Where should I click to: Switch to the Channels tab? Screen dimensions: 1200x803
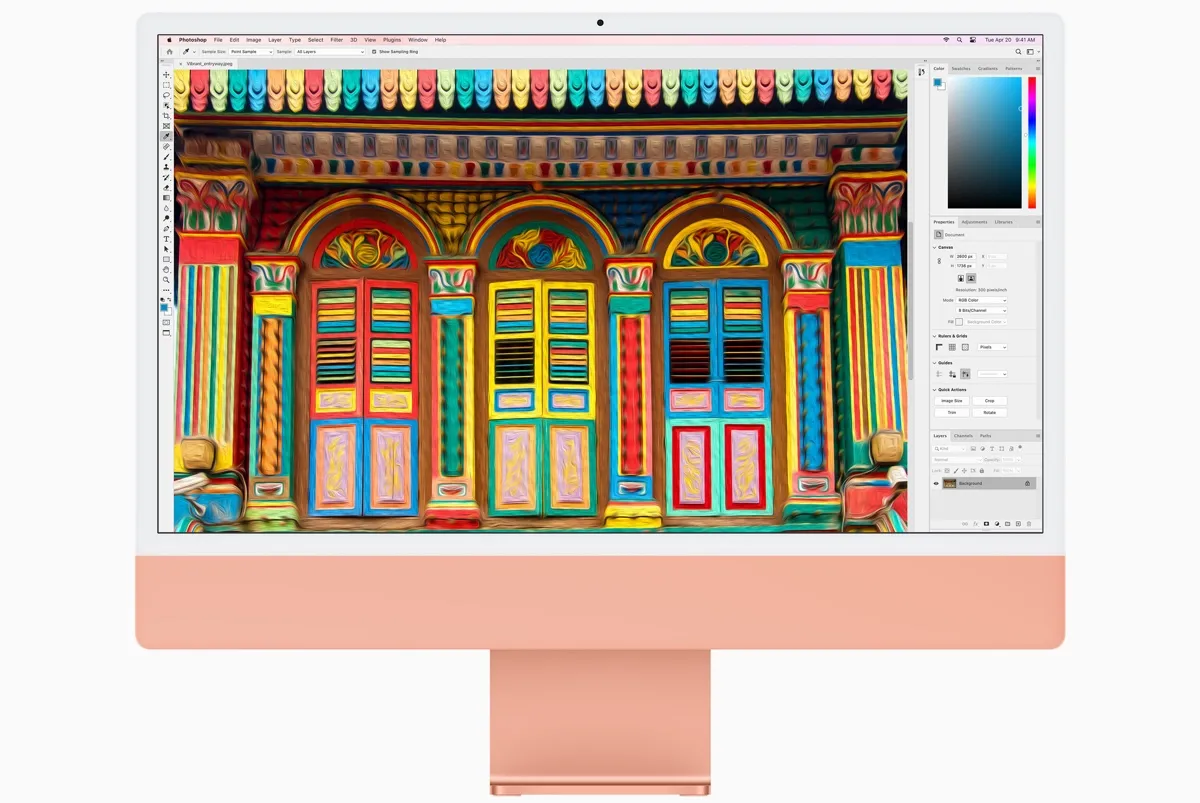[963, 436]
